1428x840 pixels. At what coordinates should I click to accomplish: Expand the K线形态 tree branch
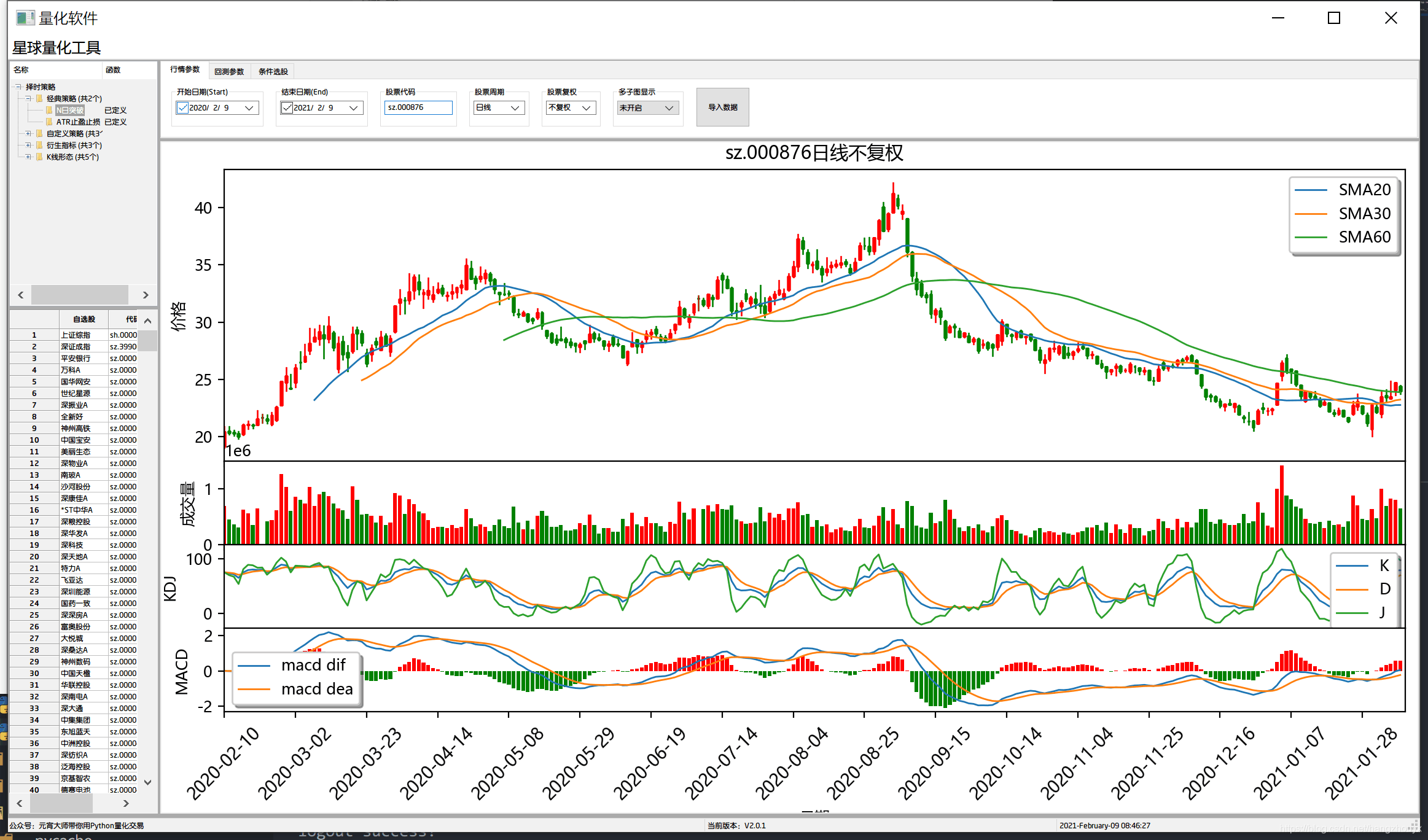click(x=28, y=157)
